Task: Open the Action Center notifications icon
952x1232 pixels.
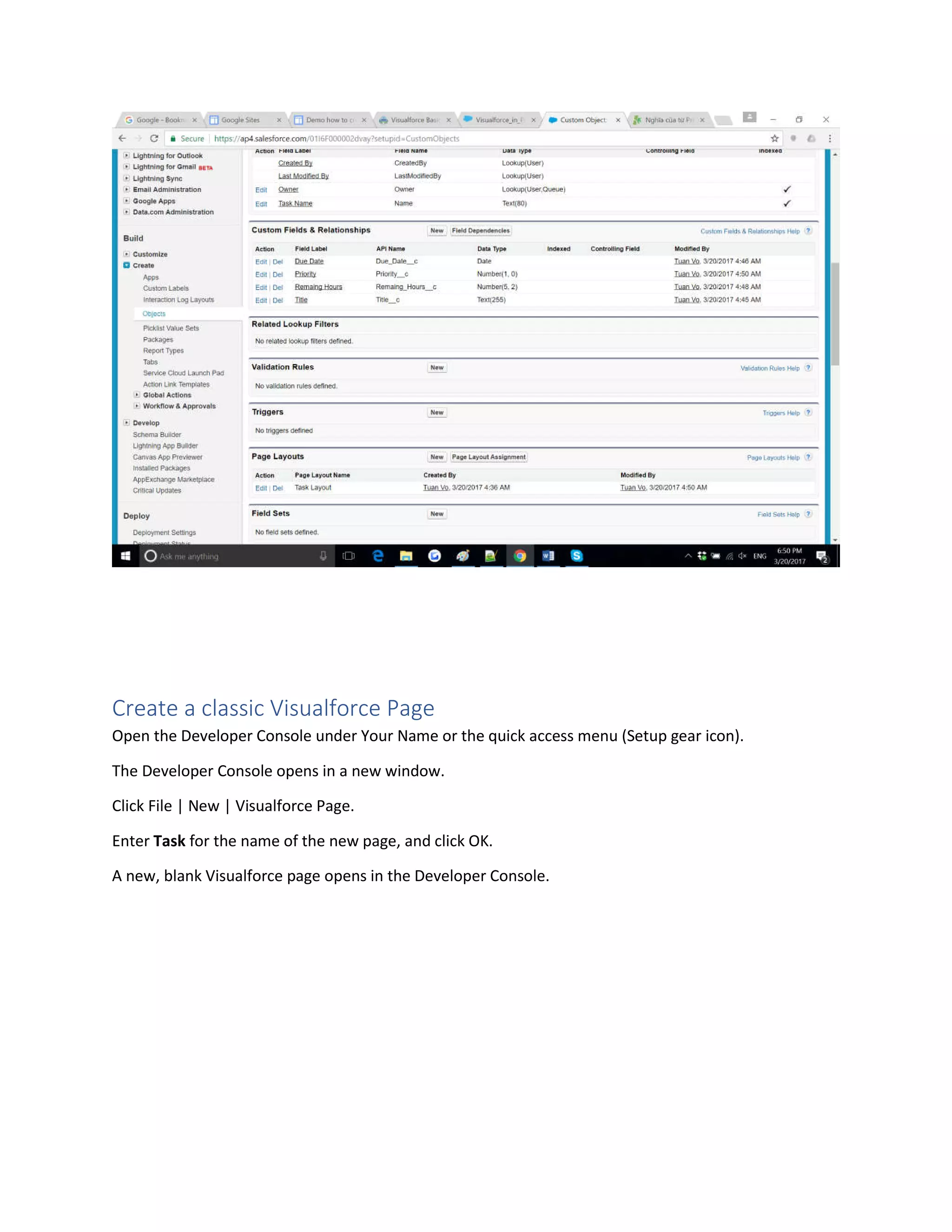Action: pos(822,557)
